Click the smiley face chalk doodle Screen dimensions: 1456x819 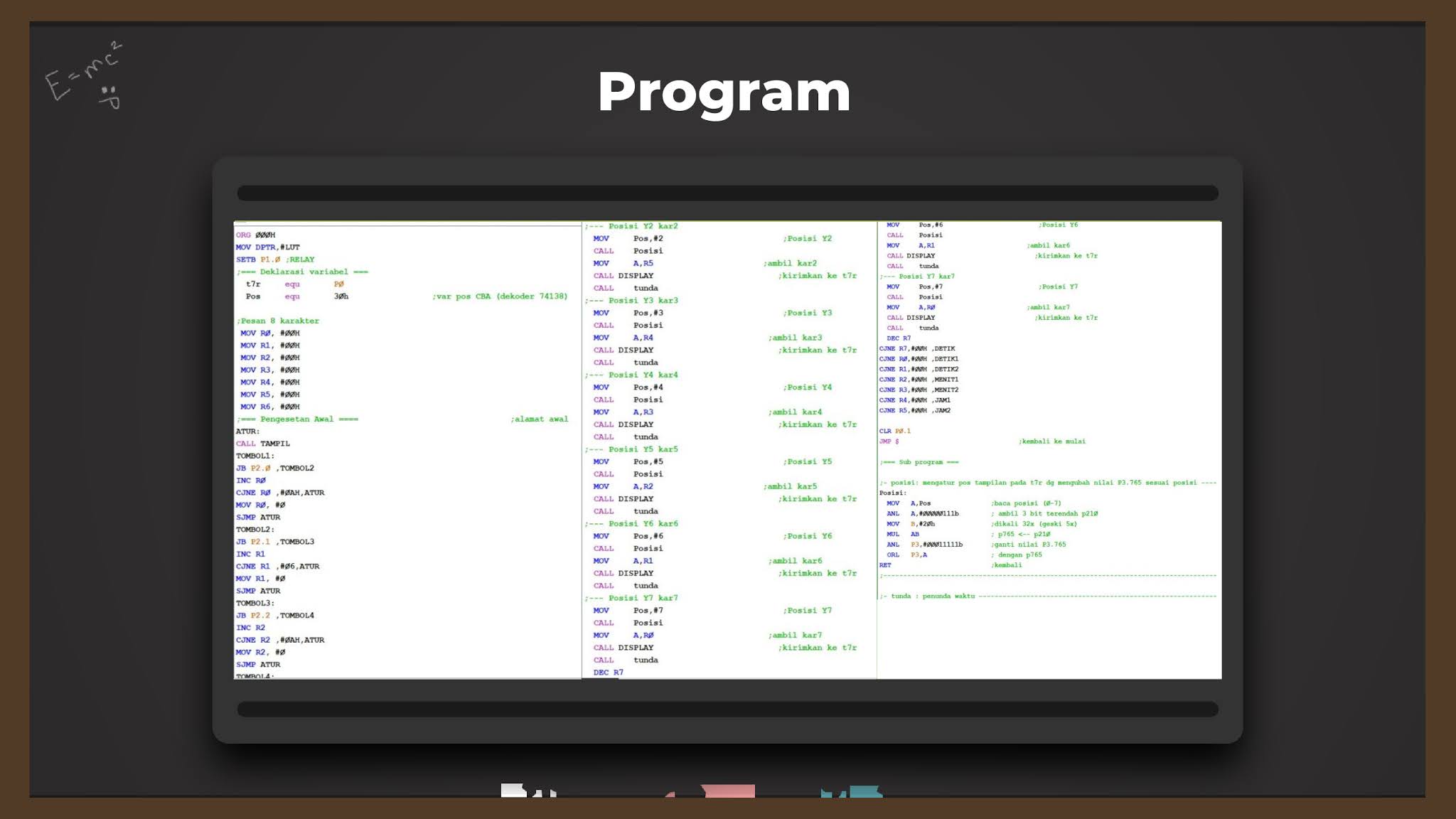(109, 97)
